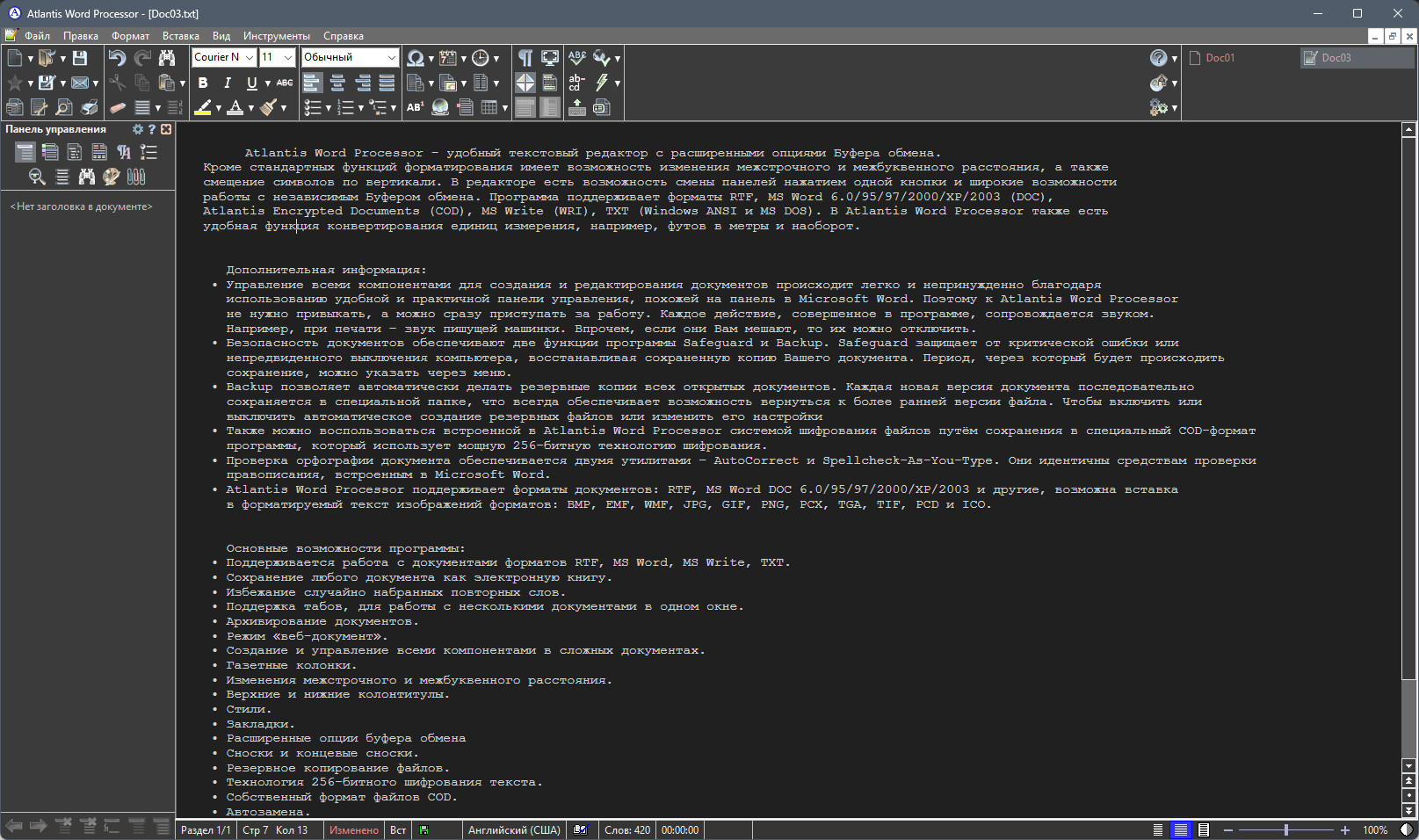The image size is (1419, 840).
Task: Open the font size 11 dropdown
Action: (x=277, y=57)
